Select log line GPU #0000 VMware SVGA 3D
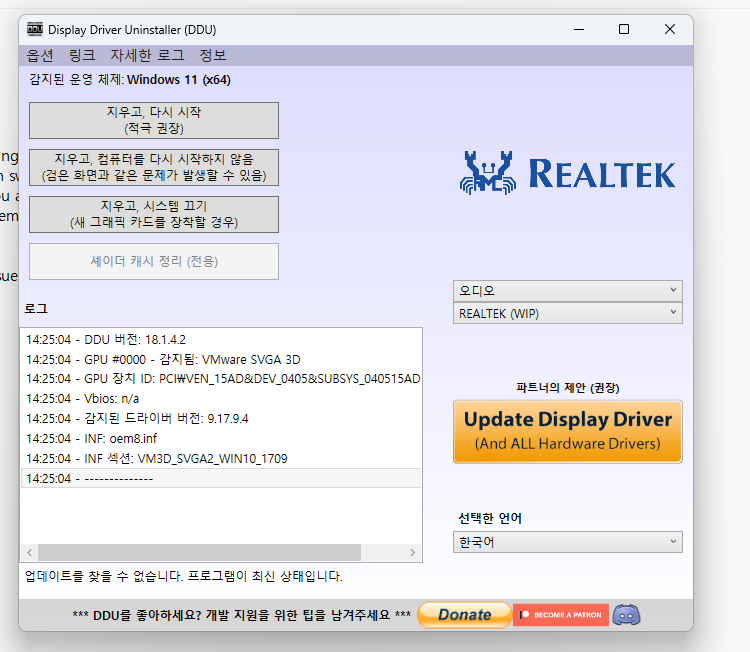 coord(221,359)
